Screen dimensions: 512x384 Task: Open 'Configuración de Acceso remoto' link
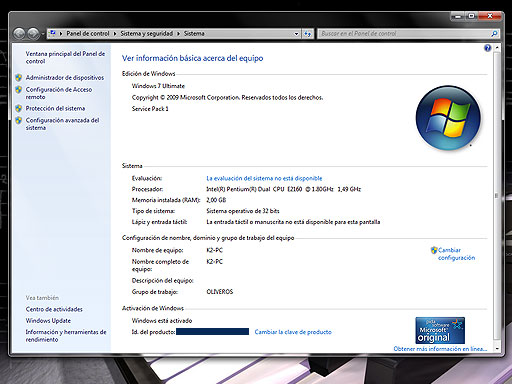point(59,93)
